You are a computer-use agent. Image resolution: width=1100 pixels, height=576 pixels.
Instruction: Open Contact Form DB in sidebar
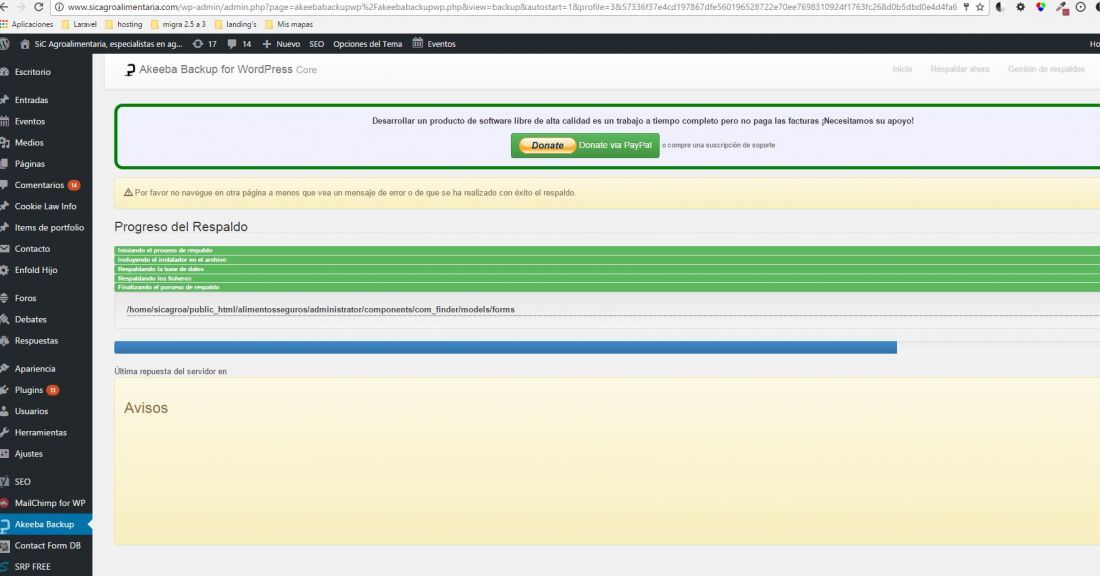coord(46,546)
